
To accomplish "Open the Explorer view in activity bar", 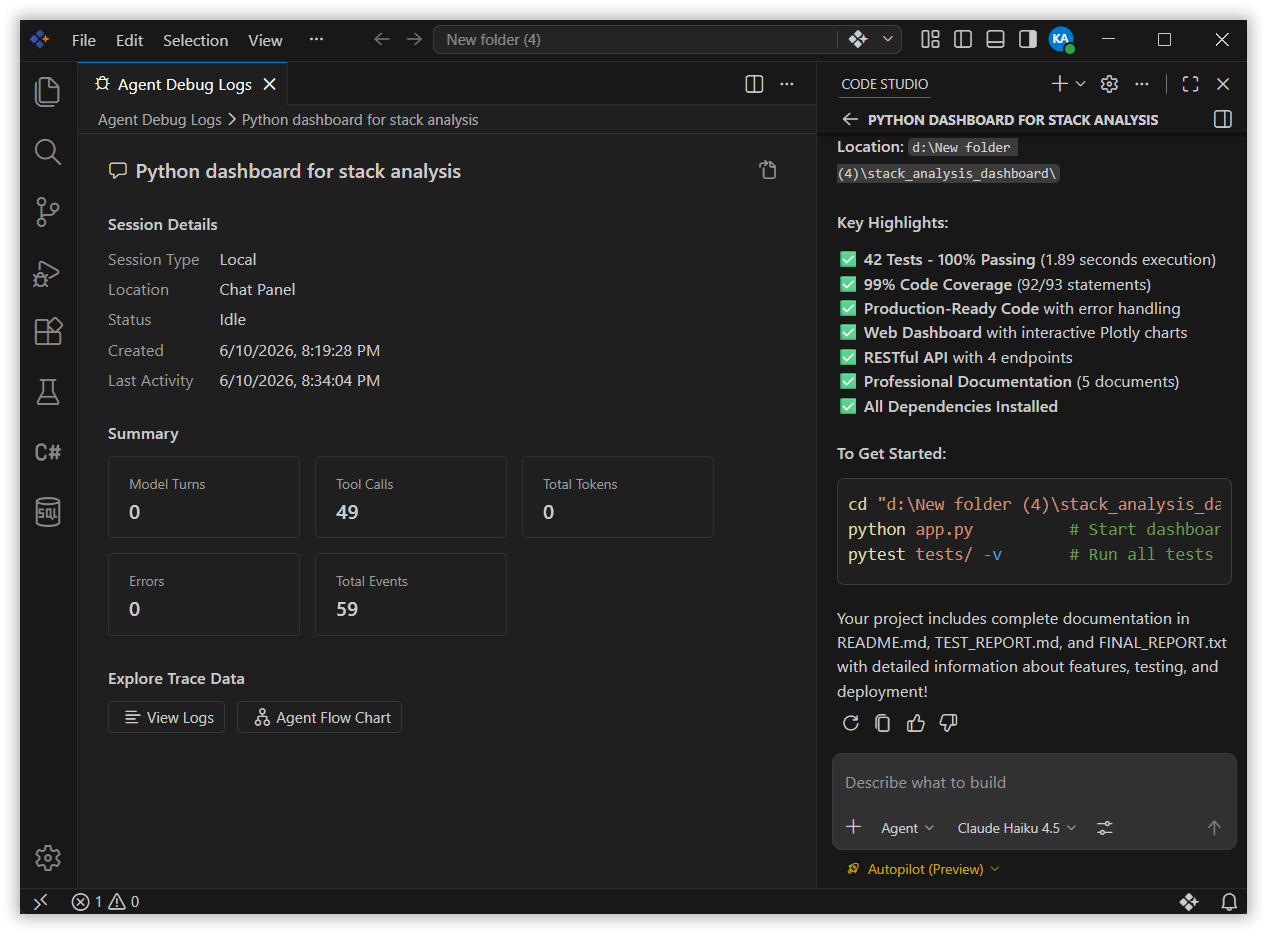I will pos(48,92).
